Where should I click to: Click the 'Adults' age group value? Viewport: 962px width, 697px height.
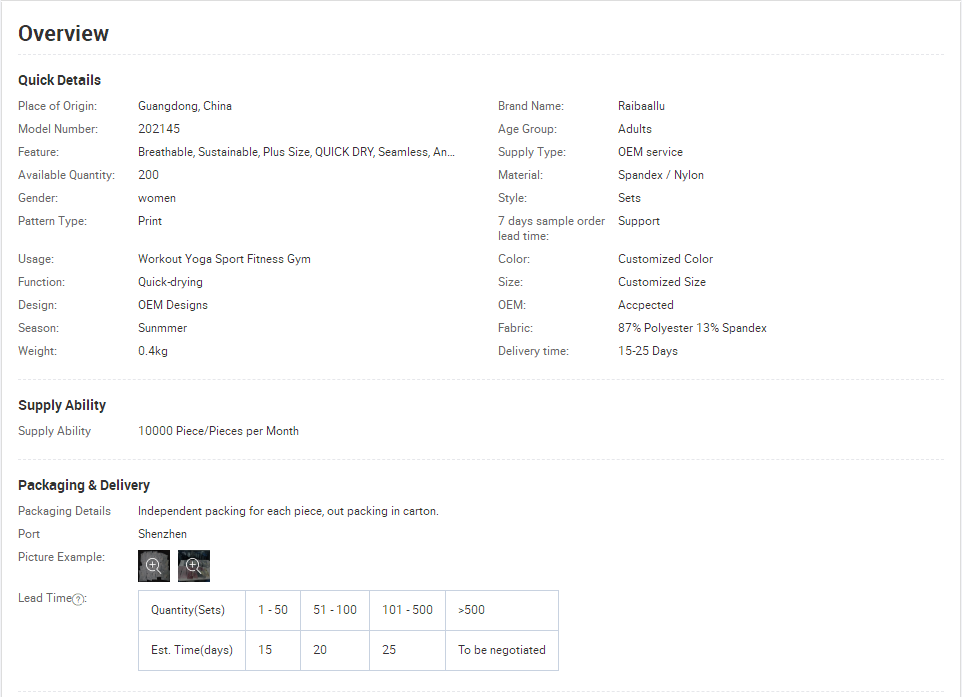click(x=634, y=129)
